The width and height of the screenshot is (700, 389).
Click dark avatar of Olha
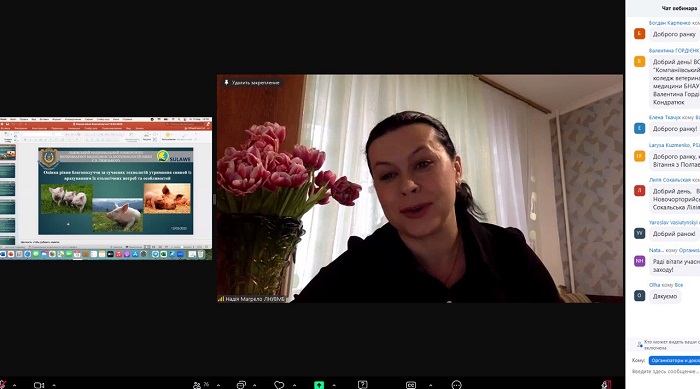click(639, 296)
